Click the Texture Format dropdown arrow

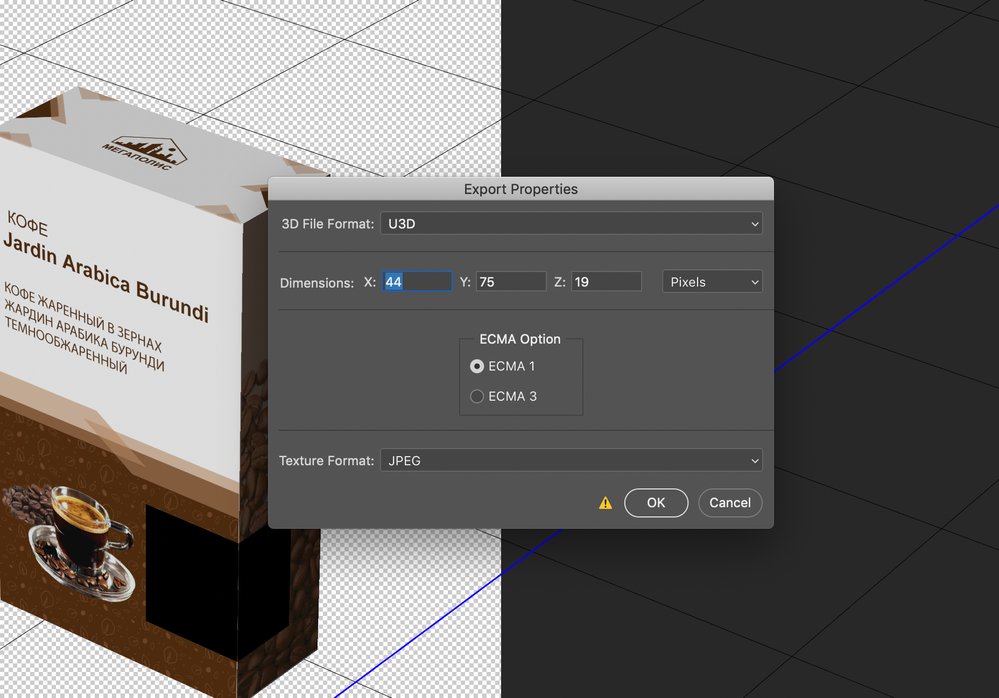click(x=756, y=460)
